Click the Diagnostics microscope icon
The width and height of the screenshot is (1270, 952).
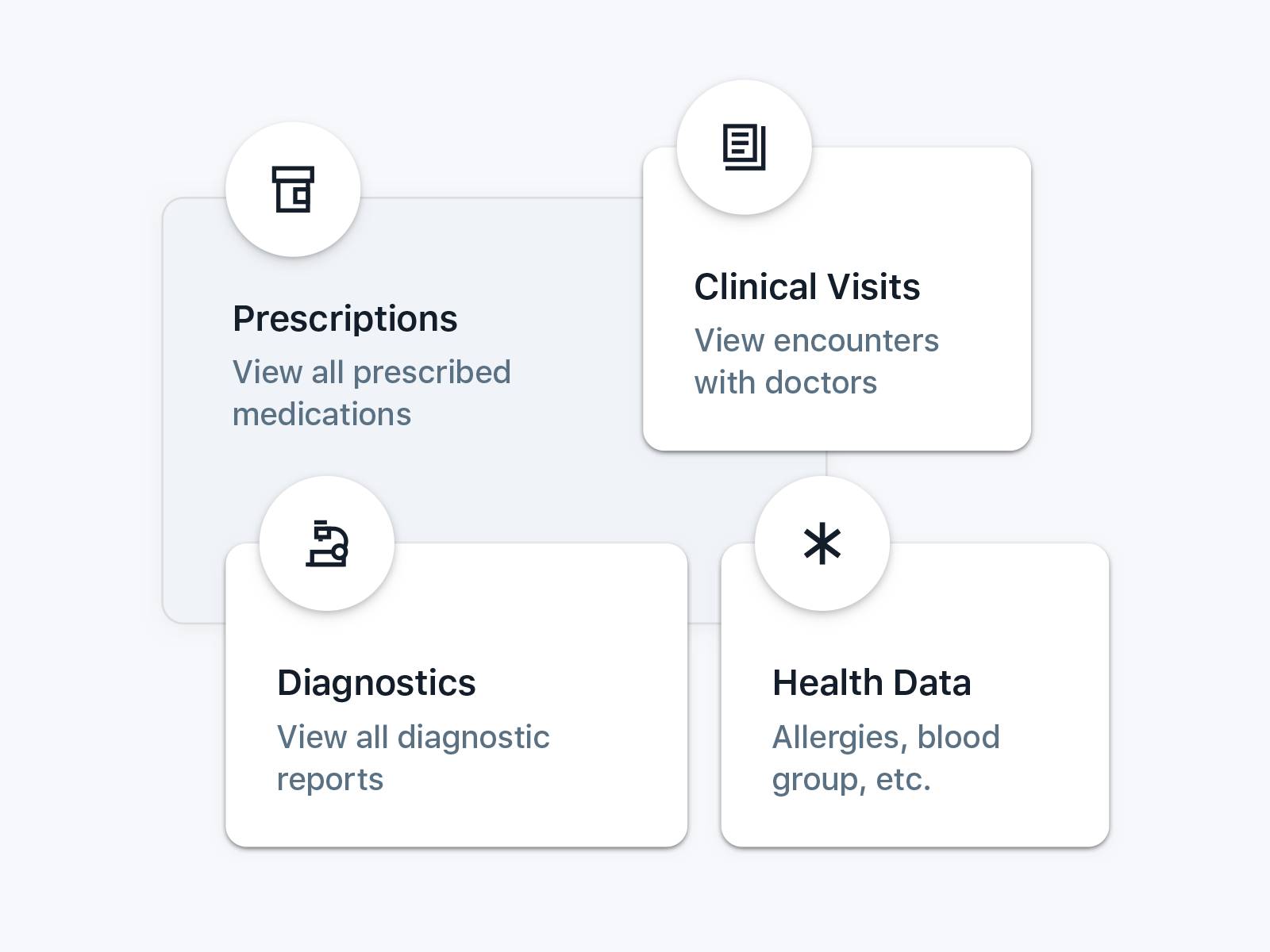tap(327, 544)
